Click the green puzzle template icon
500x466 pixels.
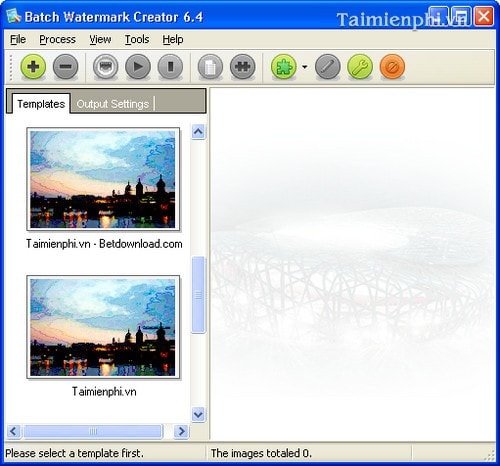click(x=284, y=67)
